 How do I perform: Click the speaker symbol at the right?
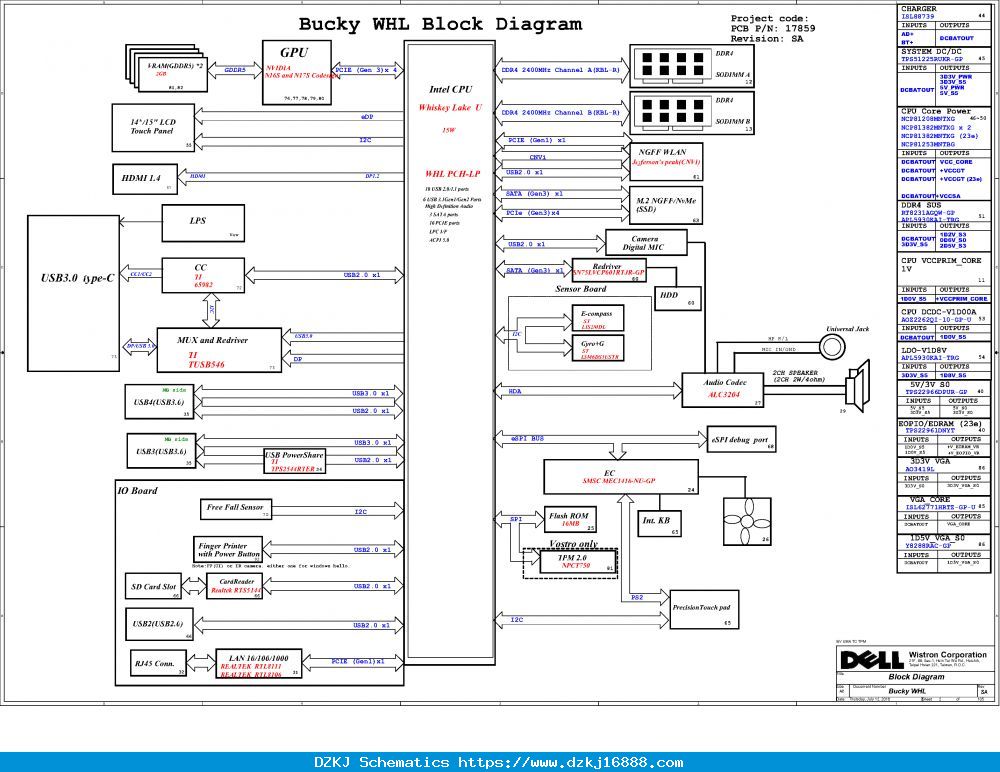point(858,386)
